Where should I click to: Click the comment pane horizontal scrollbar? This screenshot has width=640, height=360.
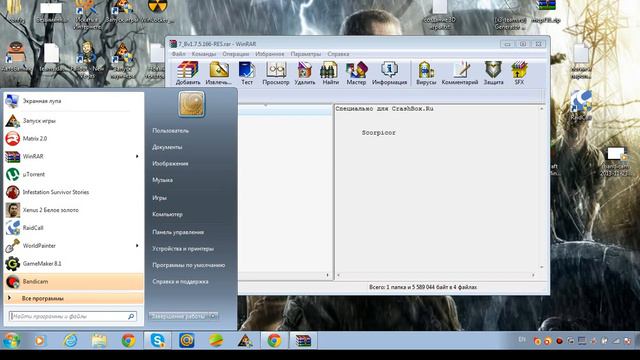pyautogui.click(x=436, y=275)
